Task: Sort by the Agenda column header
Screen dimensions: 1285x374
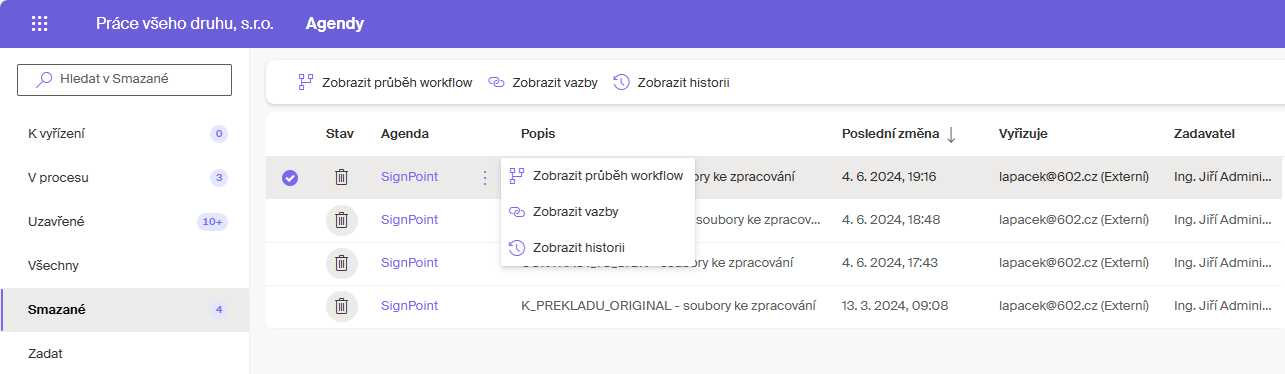Action: click(x=405, y=134)
